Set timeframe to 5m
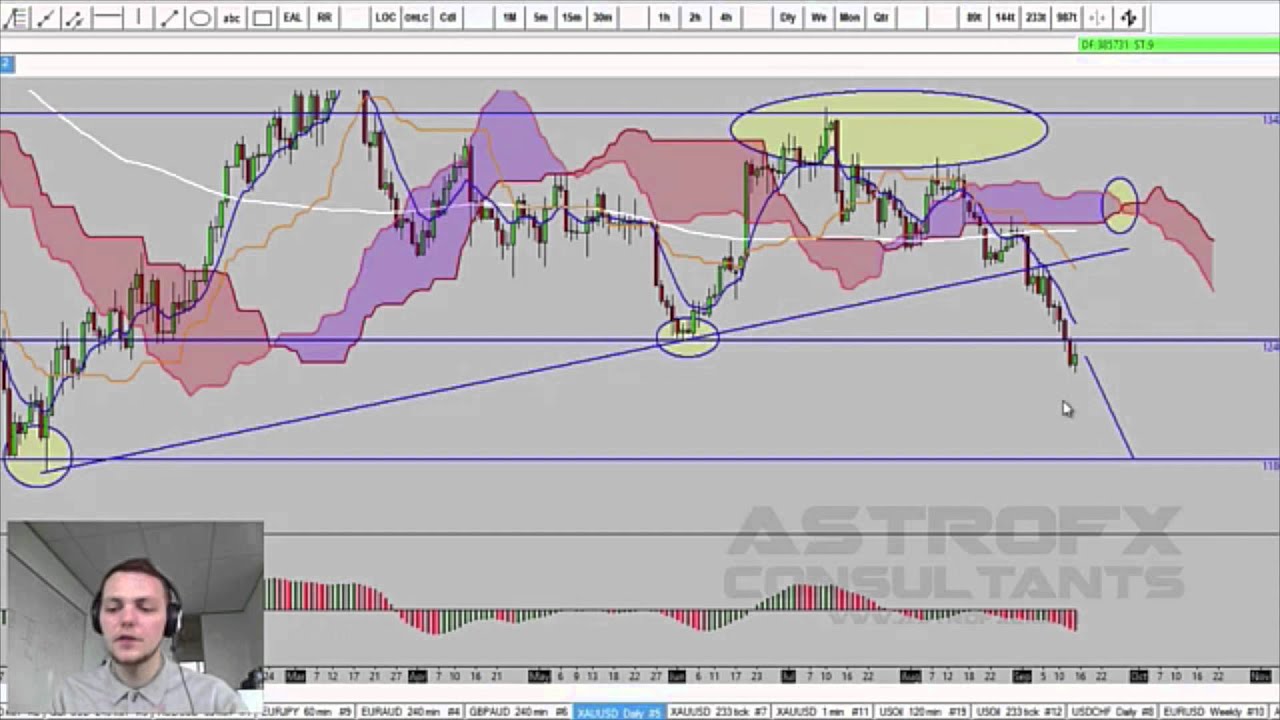The image size is (1280, 720). click(x=540, y=17)
